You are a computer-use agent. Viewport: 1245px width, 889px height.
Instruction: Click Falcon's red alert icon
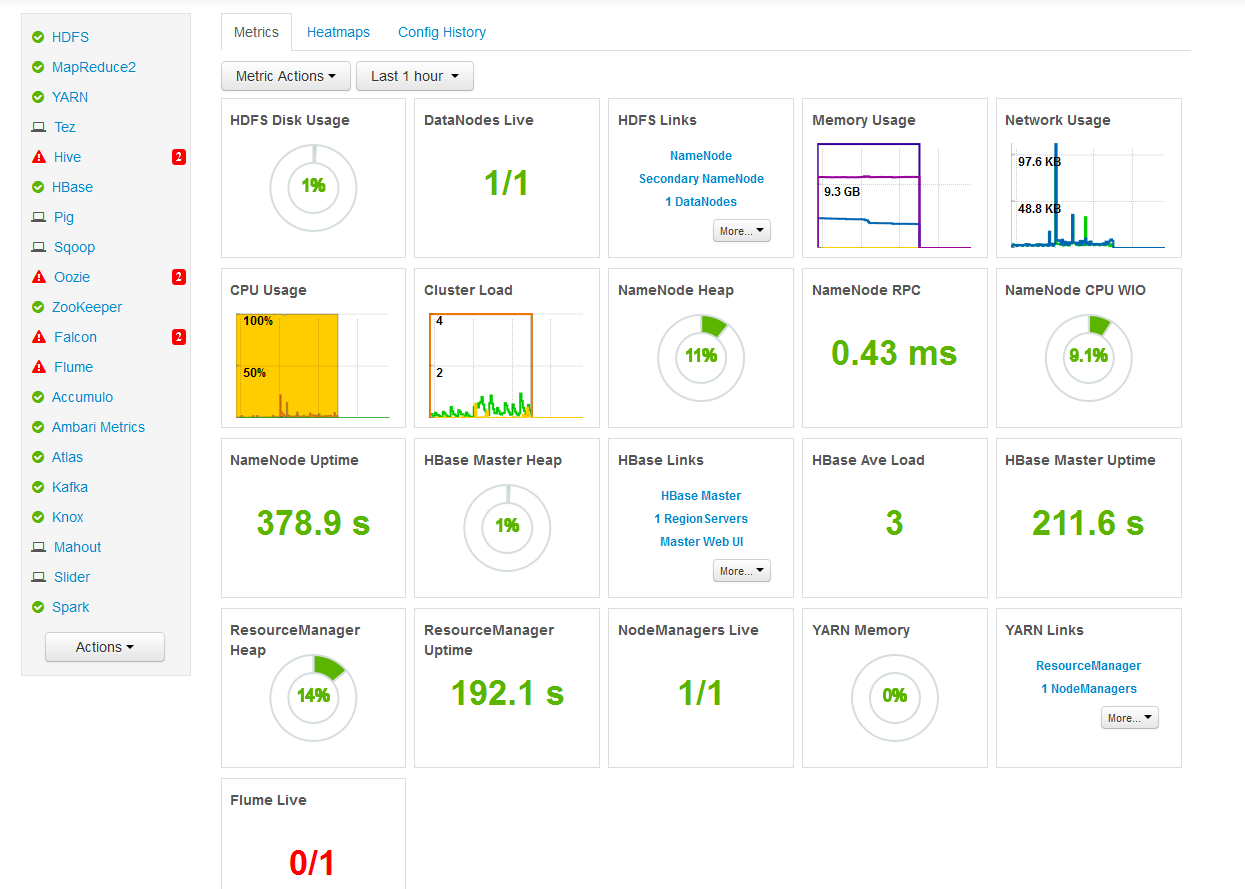[37, 337]
